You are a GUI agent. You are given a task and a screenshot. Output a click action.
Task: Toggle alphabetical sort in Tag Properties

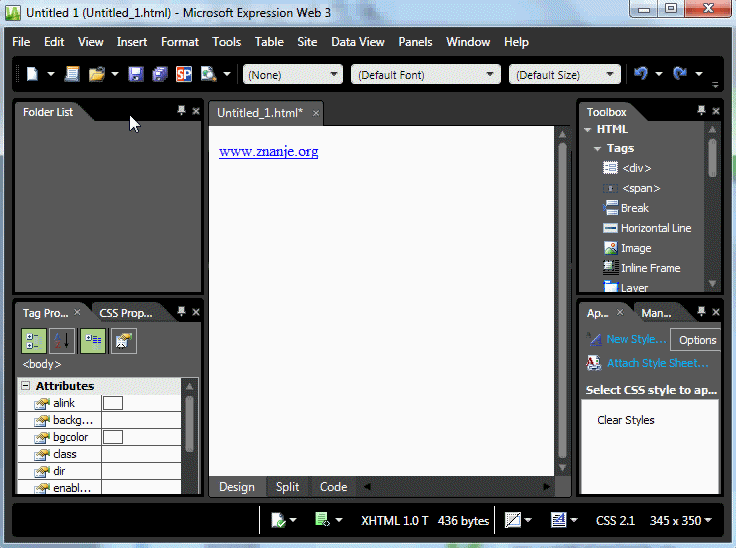(62, 341)
